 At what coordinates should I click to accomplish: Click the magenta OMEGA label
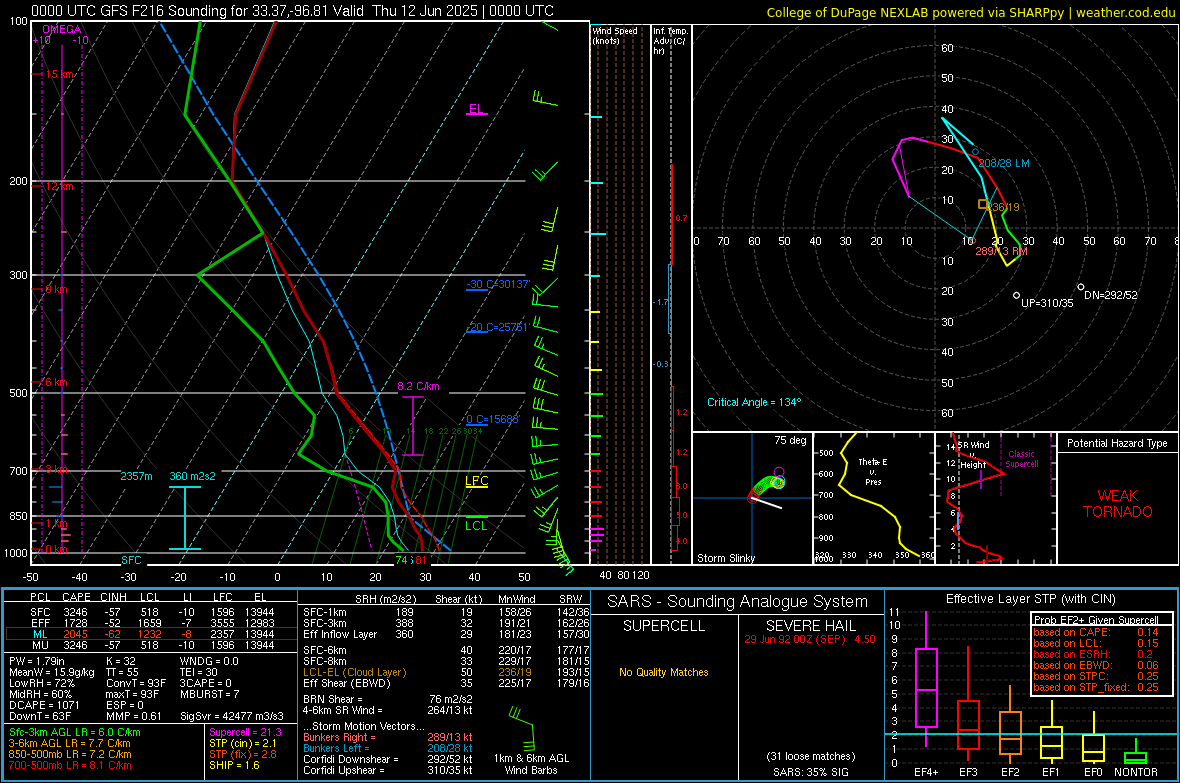[62, 29]
